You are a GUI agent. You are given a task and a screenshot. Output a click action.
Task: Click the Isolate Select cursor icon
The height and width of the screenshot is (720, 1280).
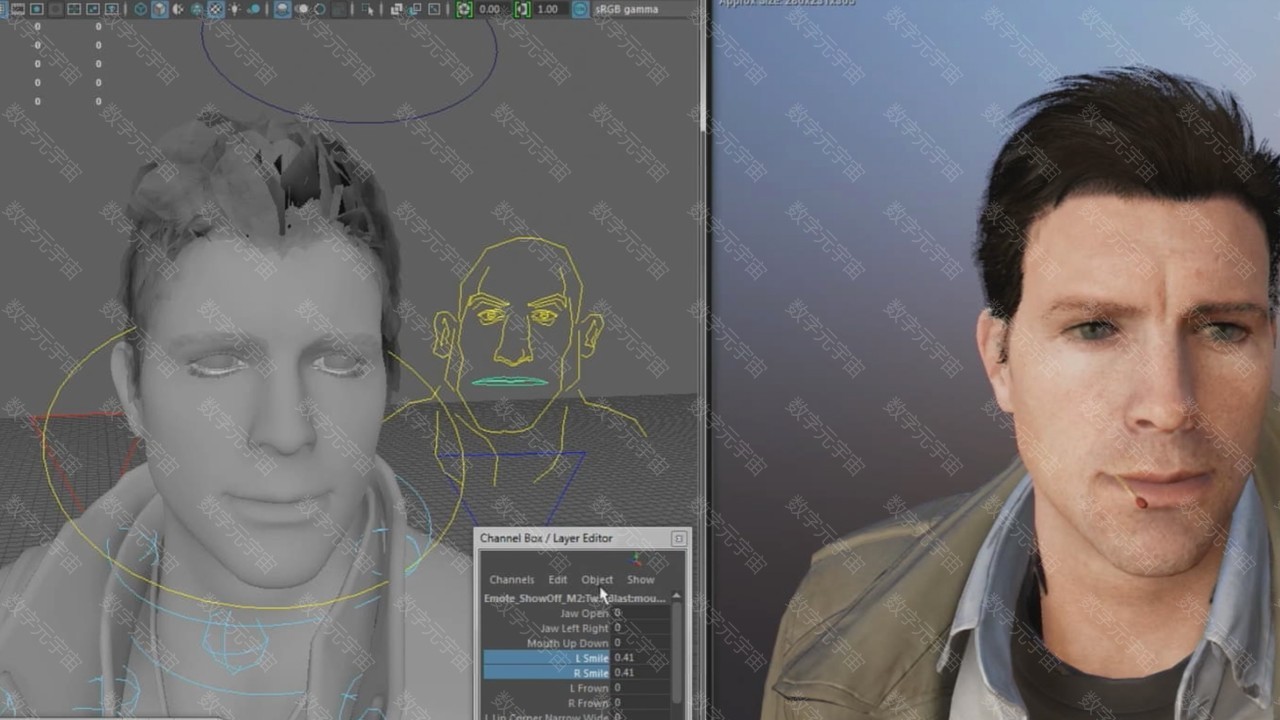click(x=368, y=9)
